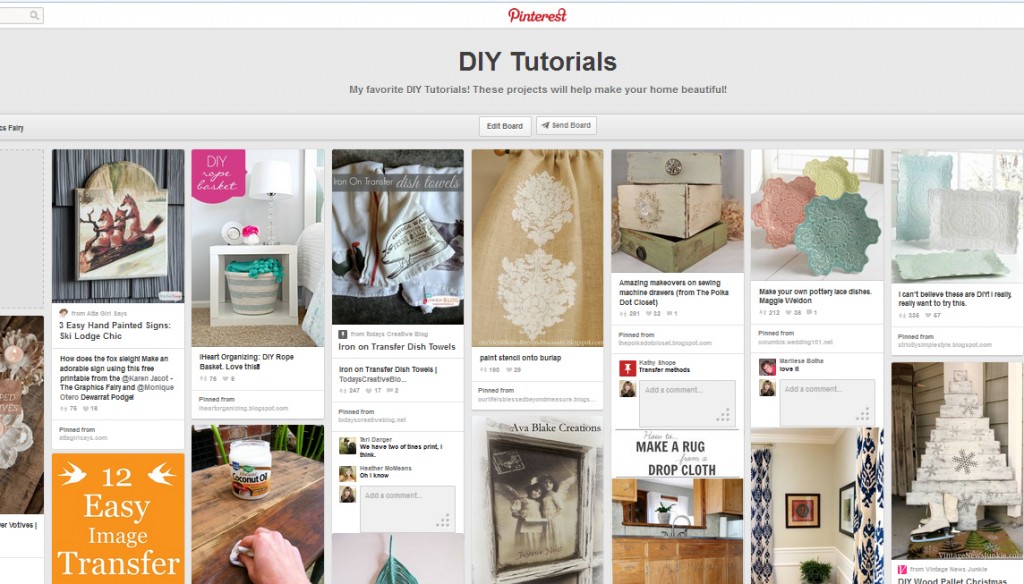The width and height of the screenshot is (1024, 584).
Task: Add a comment on the pottery lace dishes pin
Action: (x=827, y=402)
